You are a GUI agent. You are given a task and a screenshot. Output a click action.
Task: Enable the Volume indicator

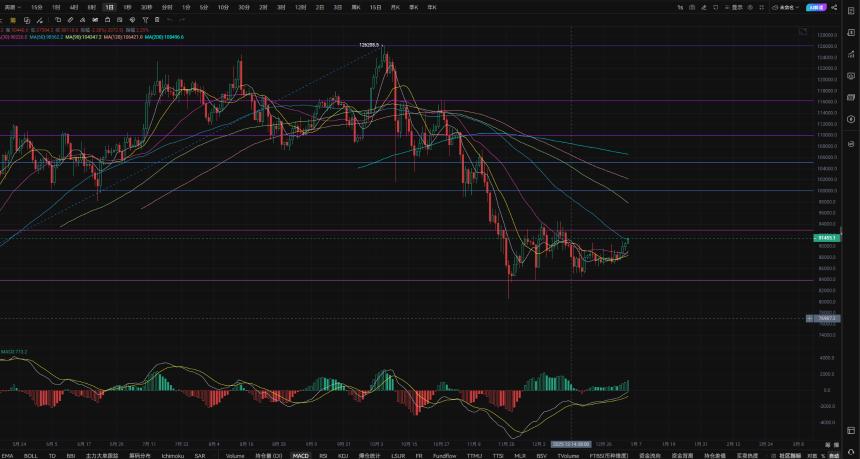(235, 456)
